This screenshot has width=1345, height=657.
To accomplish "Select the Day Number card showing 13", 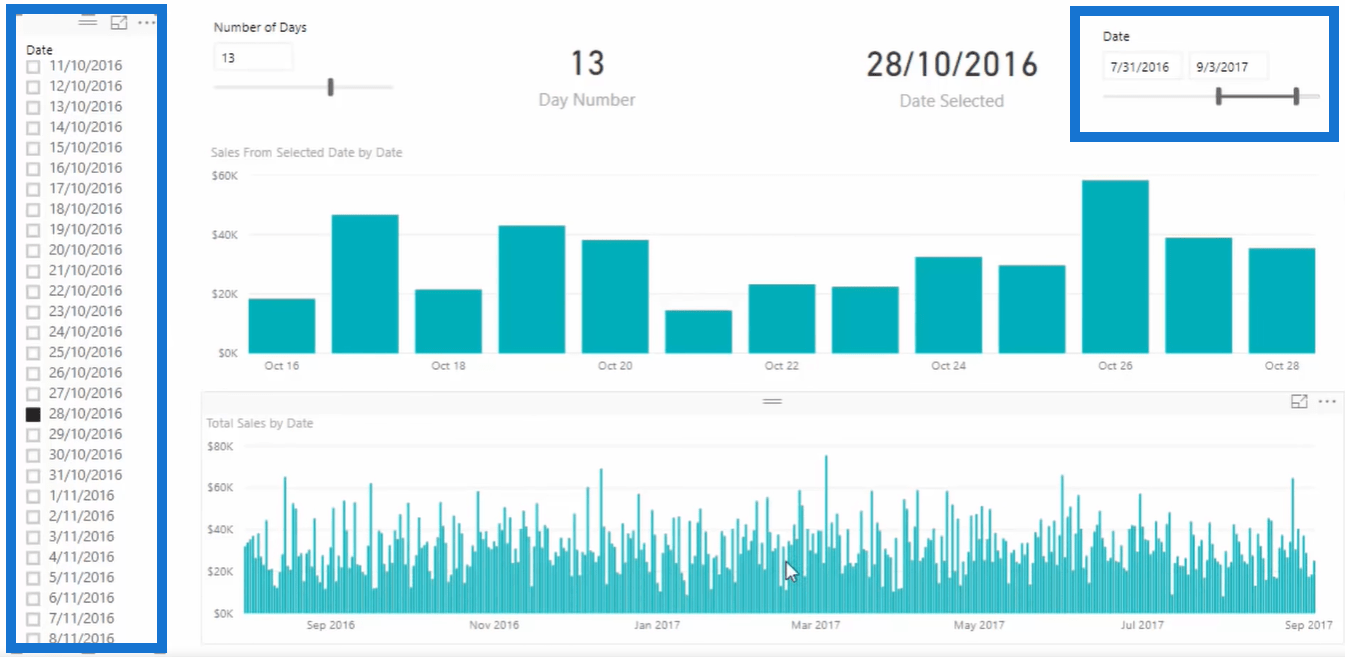I will coord(587,76).
